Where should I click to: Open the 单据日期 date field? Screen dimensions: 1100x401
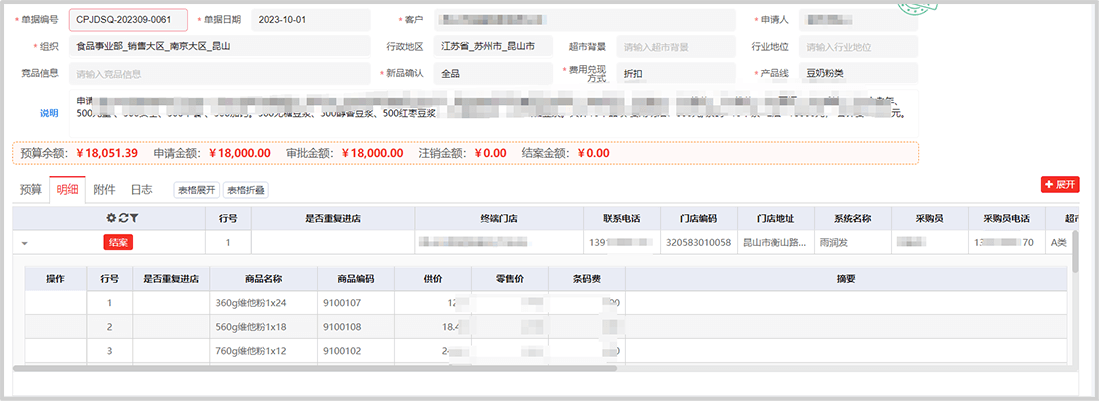coord(308,20)
